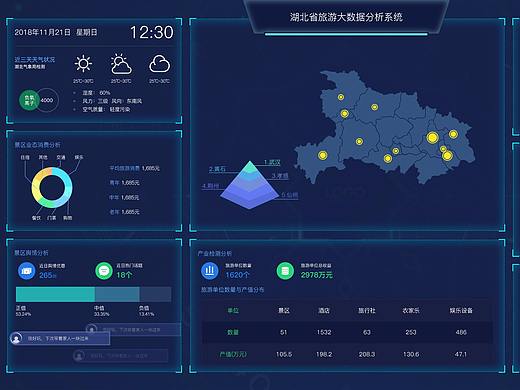Click the 负面 13.41% dark bar segment
The image size is (520, 390).
[155, 295]
